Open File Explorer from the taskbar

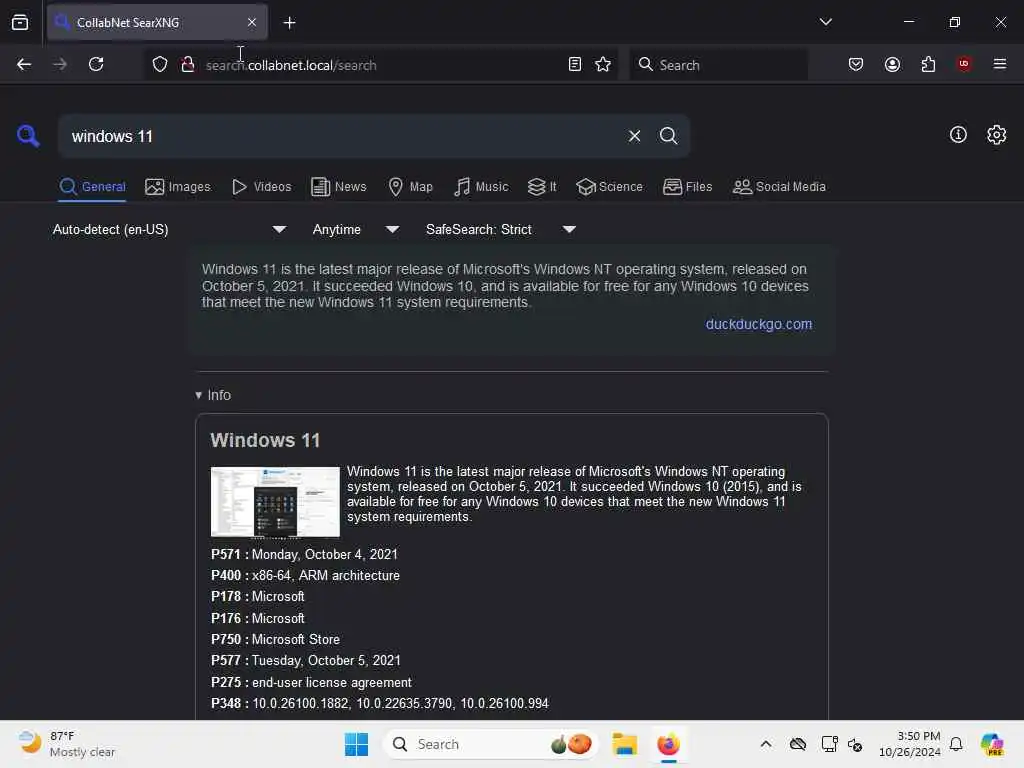tap(624, 744)
